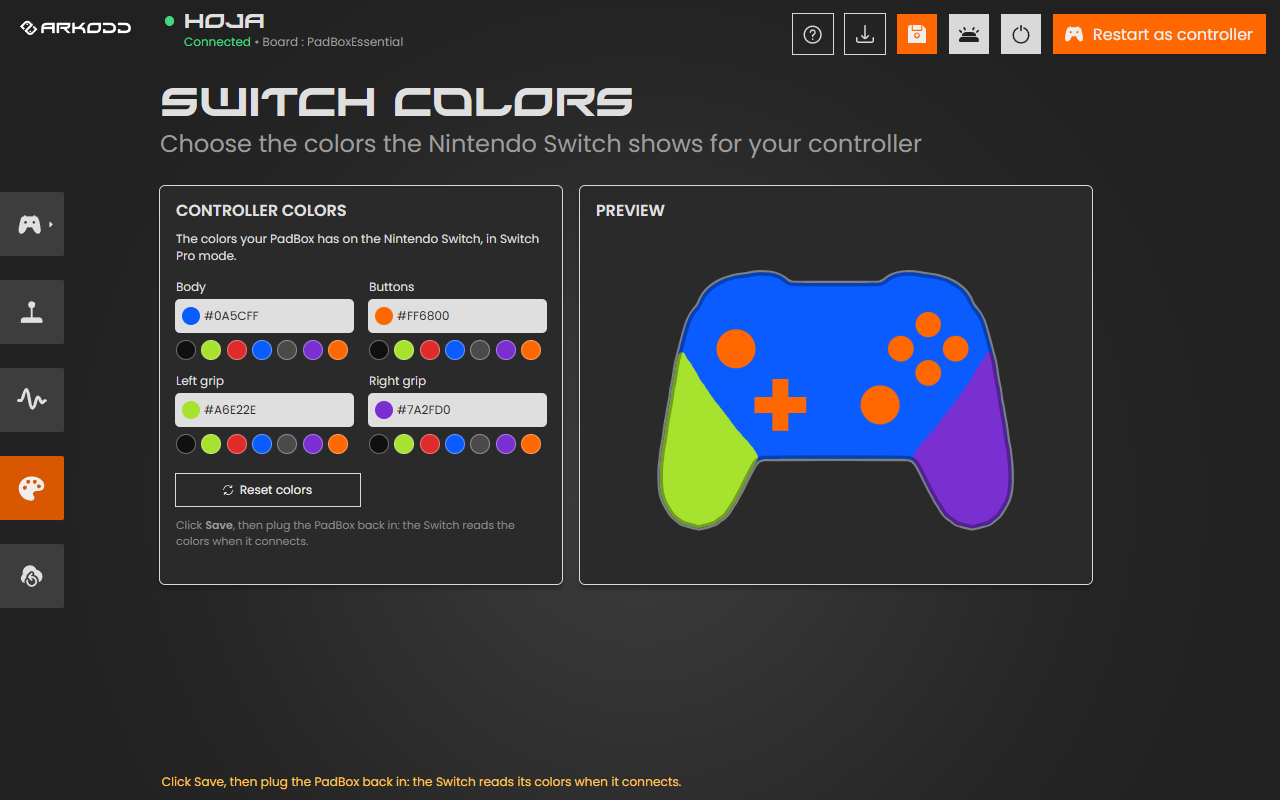Click the Reset colors button

click(268, 490)
